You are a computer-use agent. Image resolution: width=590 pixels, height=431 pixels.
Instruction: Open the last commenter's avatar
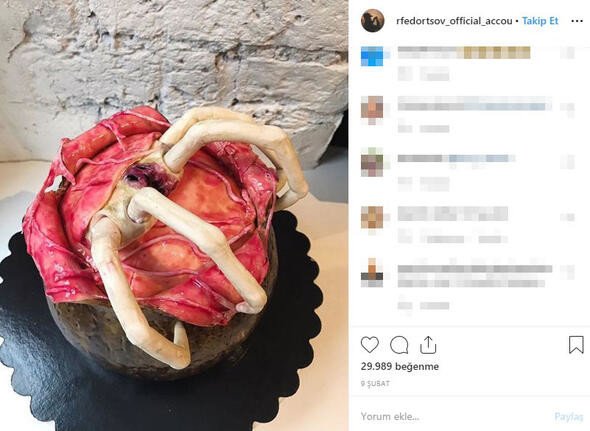[372, 273]
